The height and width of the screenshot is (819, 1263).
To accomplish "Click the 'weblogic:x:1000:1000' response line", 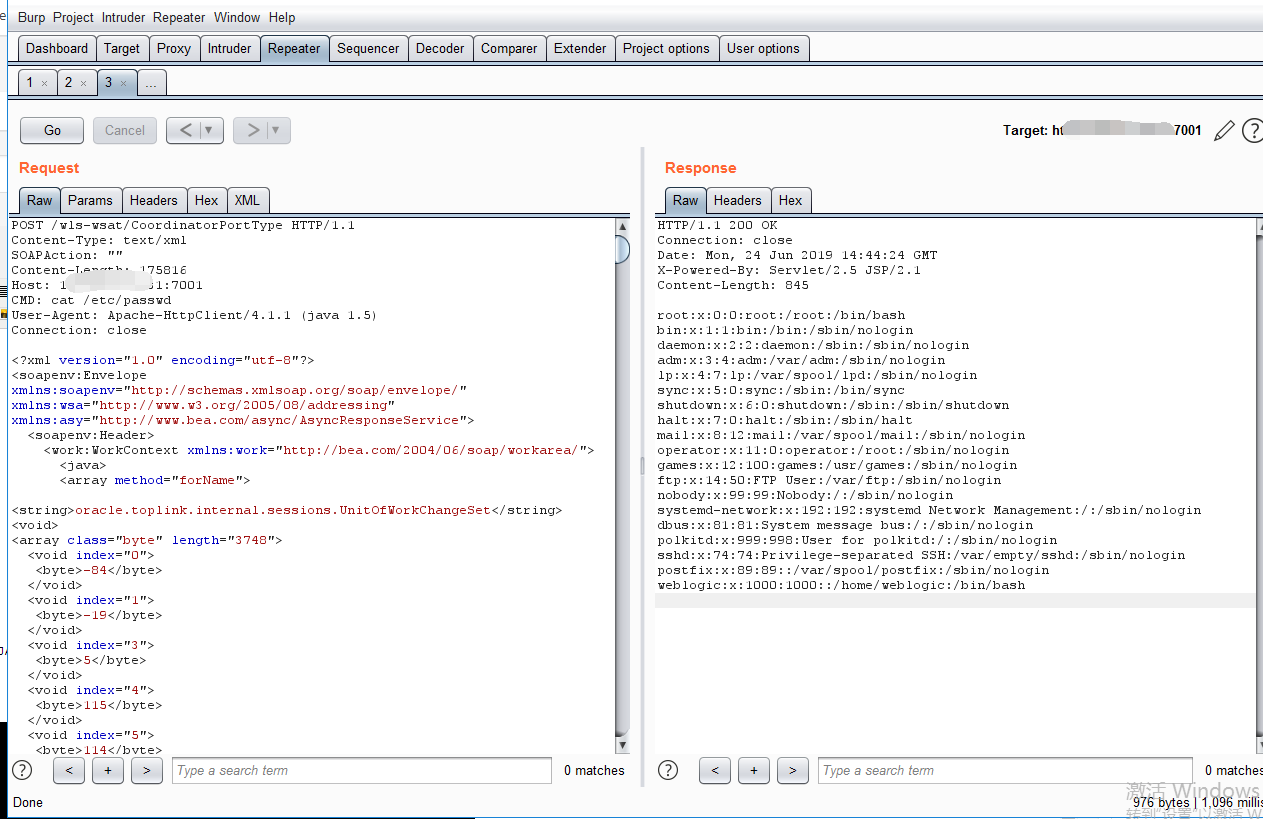I will (x=841, y=585).
